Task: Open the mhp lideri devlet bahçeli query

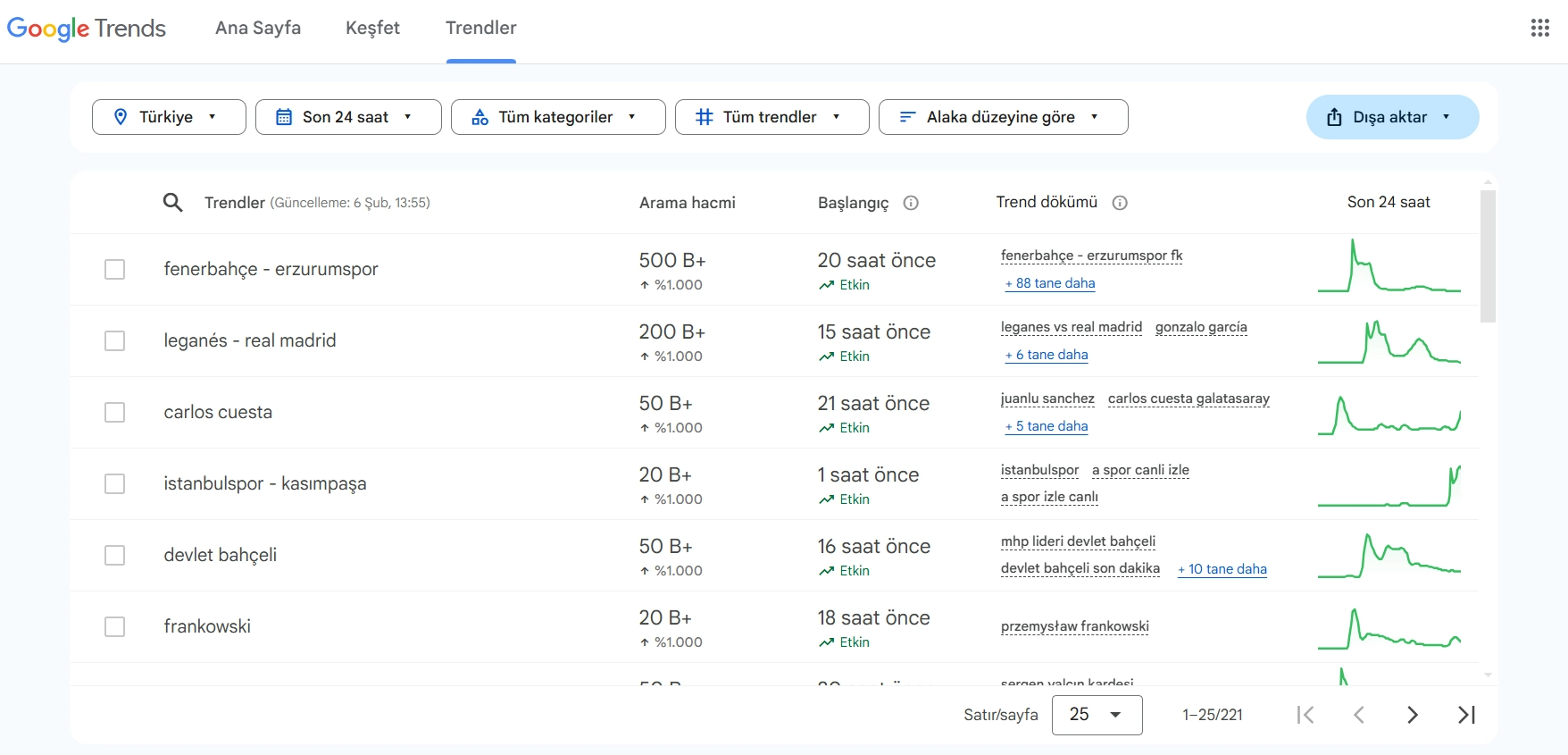Action: point(1079,541)
